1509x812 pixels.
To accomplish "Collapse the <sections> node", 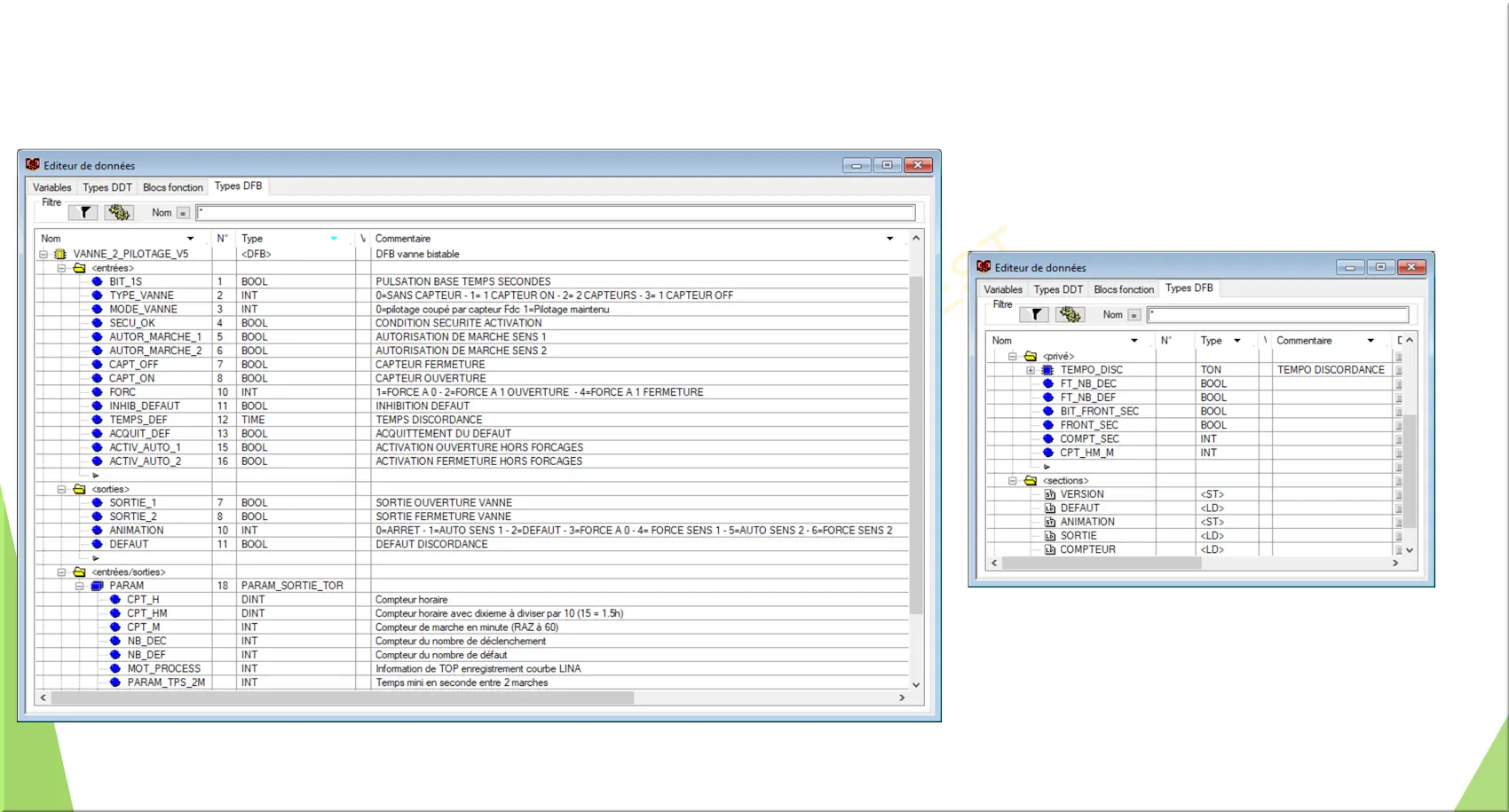I will click(1012, 481).
